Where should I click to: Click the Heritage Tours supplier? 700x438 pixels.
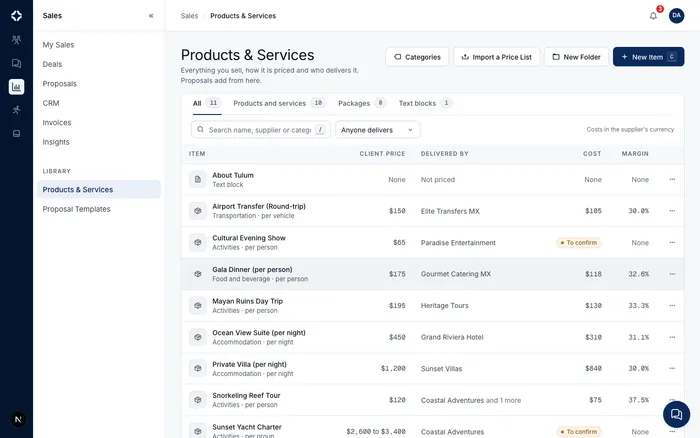(x=445, y=306)
